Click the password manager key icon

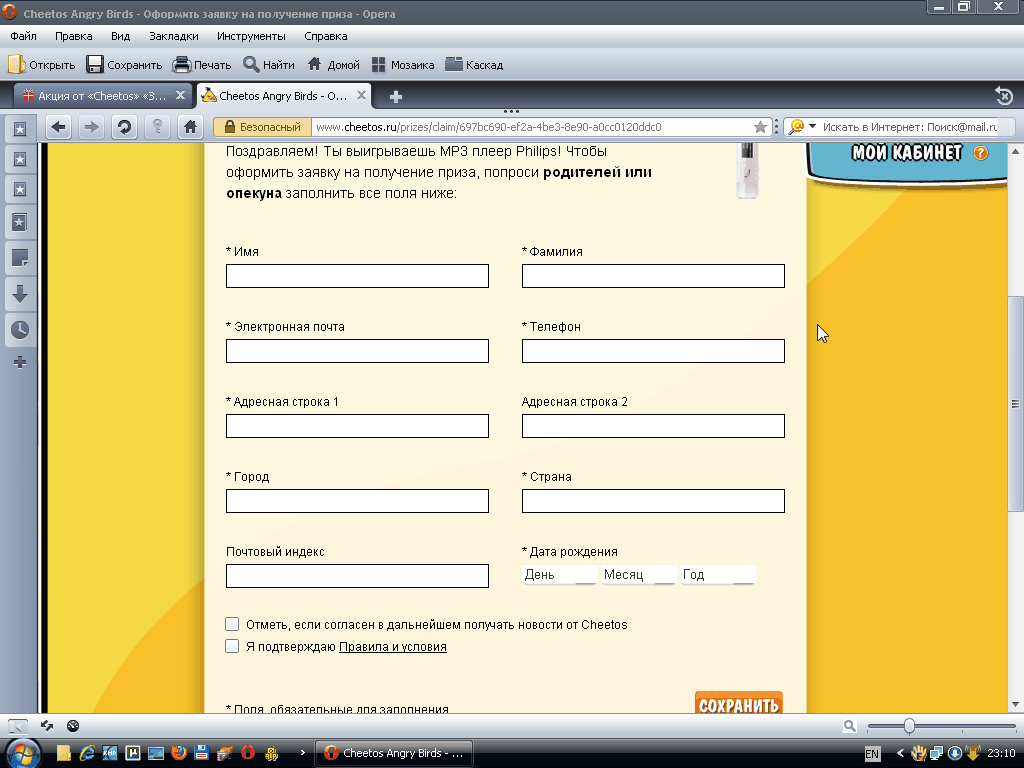(x=157, y=127)
